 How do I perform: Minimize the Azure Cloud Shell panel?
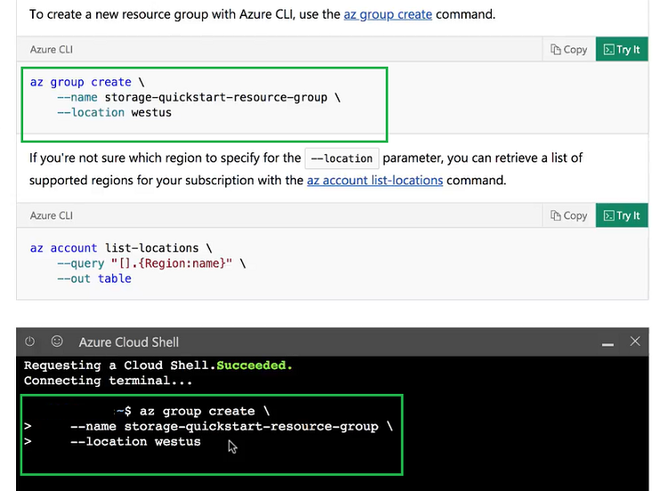tap(607, 344)
